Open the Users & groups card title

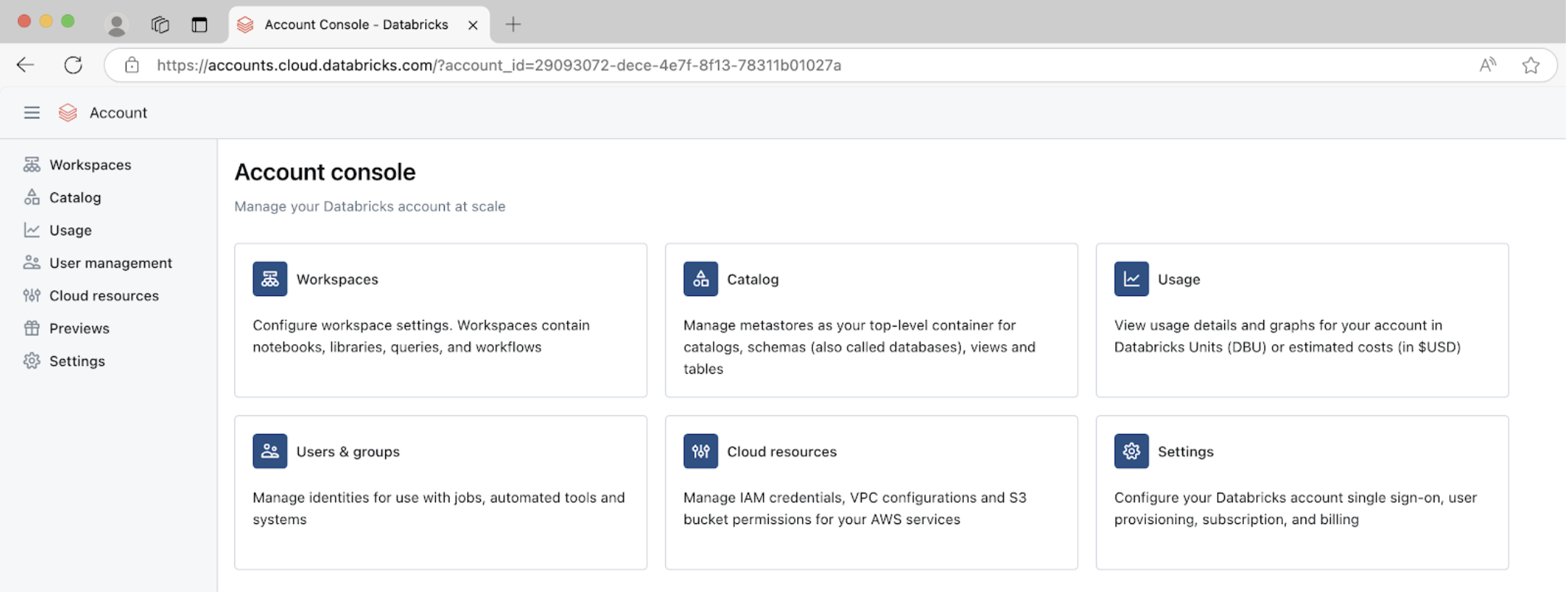coord(348,451)
